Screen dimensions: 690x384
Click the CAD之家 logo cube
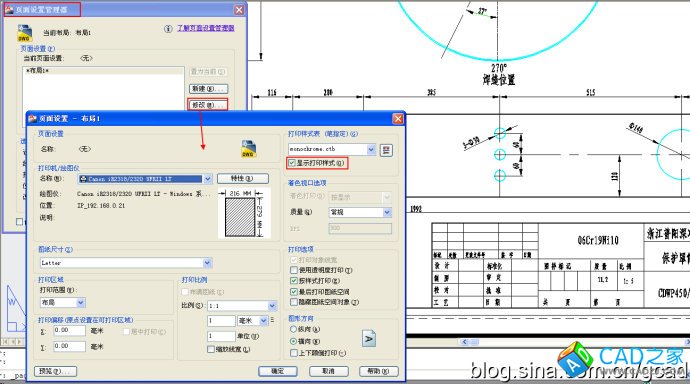575,360
